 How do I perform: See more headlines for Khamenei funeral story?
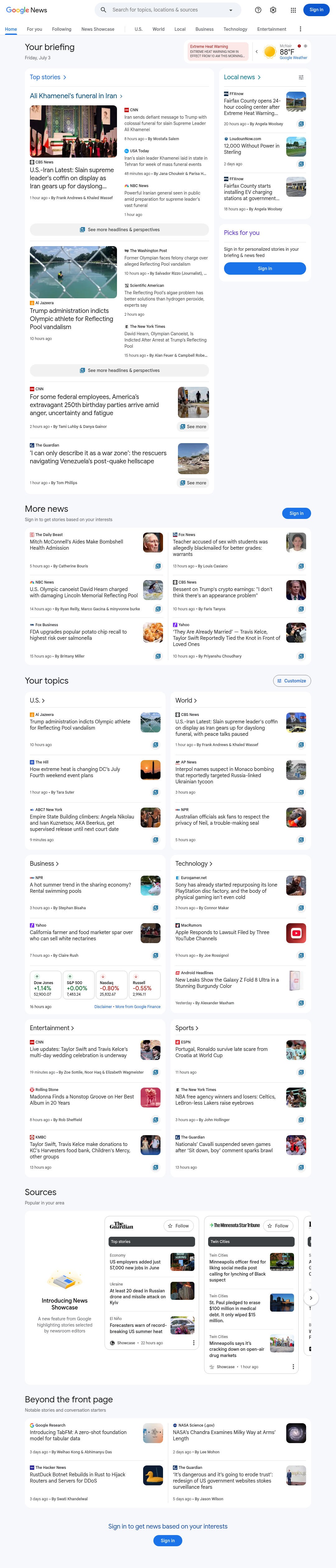click(119, 229)
